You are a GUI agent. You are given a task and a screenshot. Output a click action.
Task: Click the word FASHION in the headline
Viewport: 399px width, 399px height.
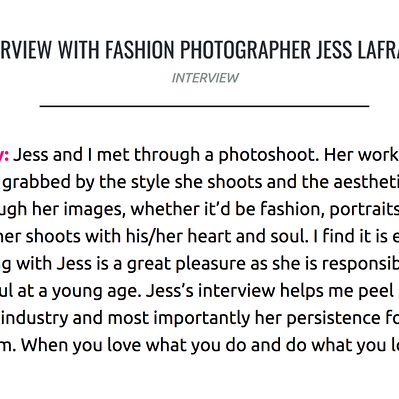(x=139, y=49)
